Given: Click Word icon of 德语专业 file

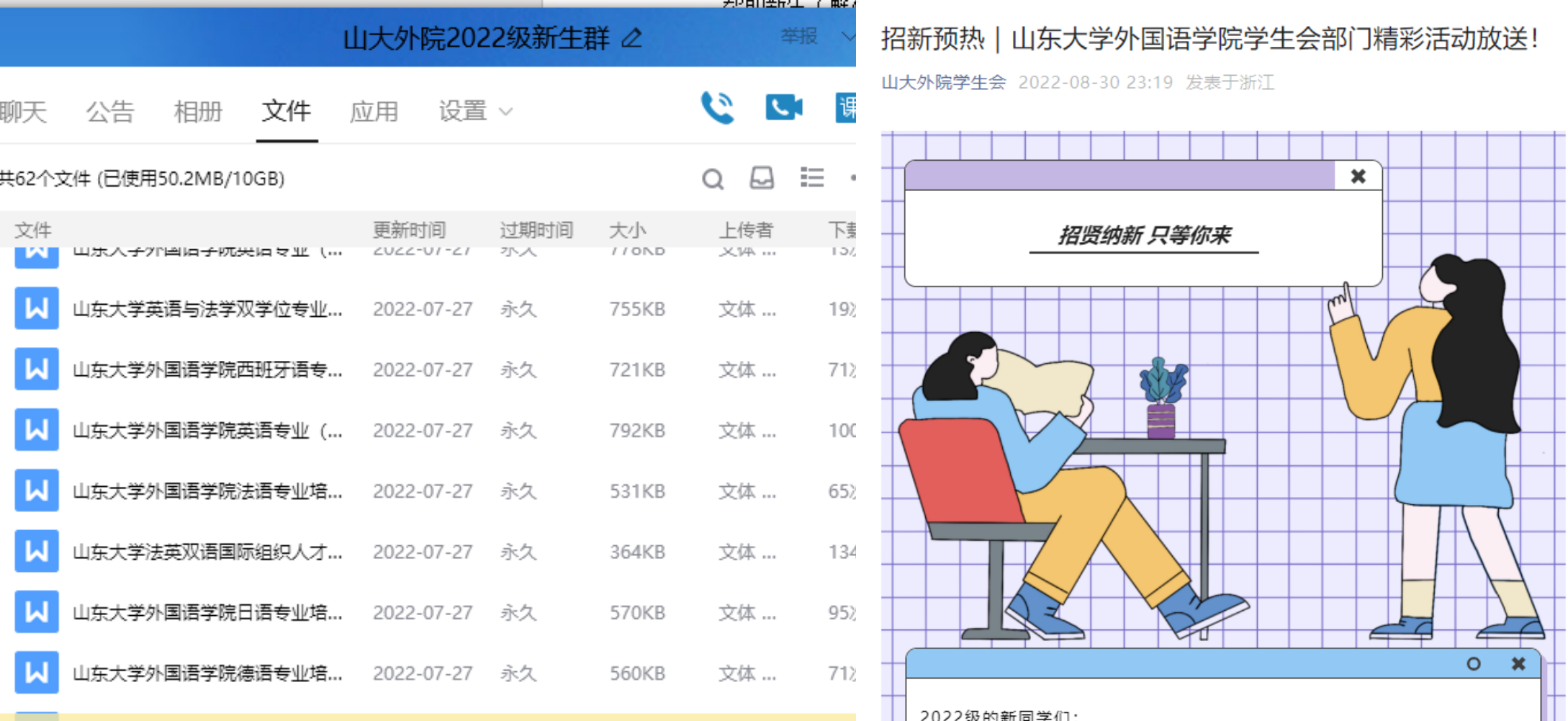Looking at the screenshot, I should [x=37, y=673].
